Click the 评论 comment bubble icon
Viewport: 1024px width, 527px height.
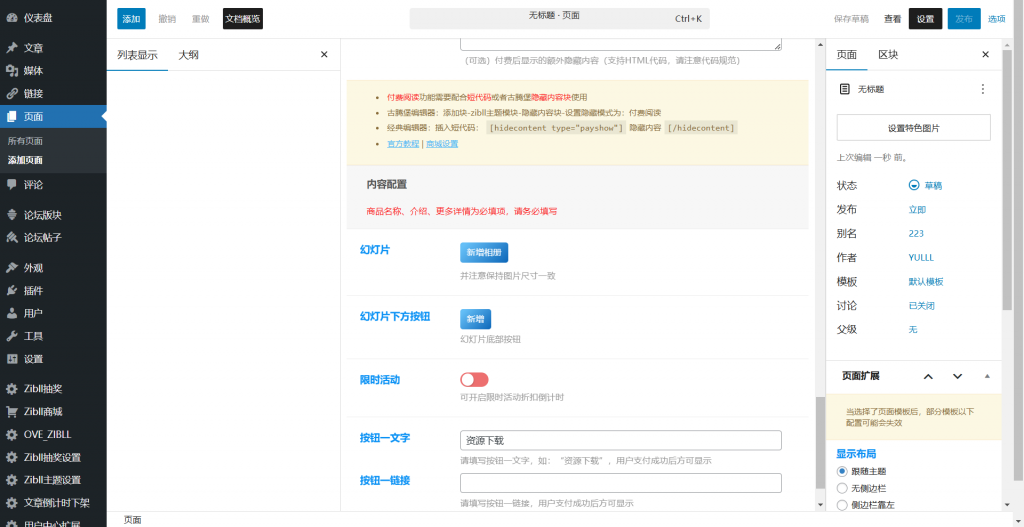pos(12,185)
